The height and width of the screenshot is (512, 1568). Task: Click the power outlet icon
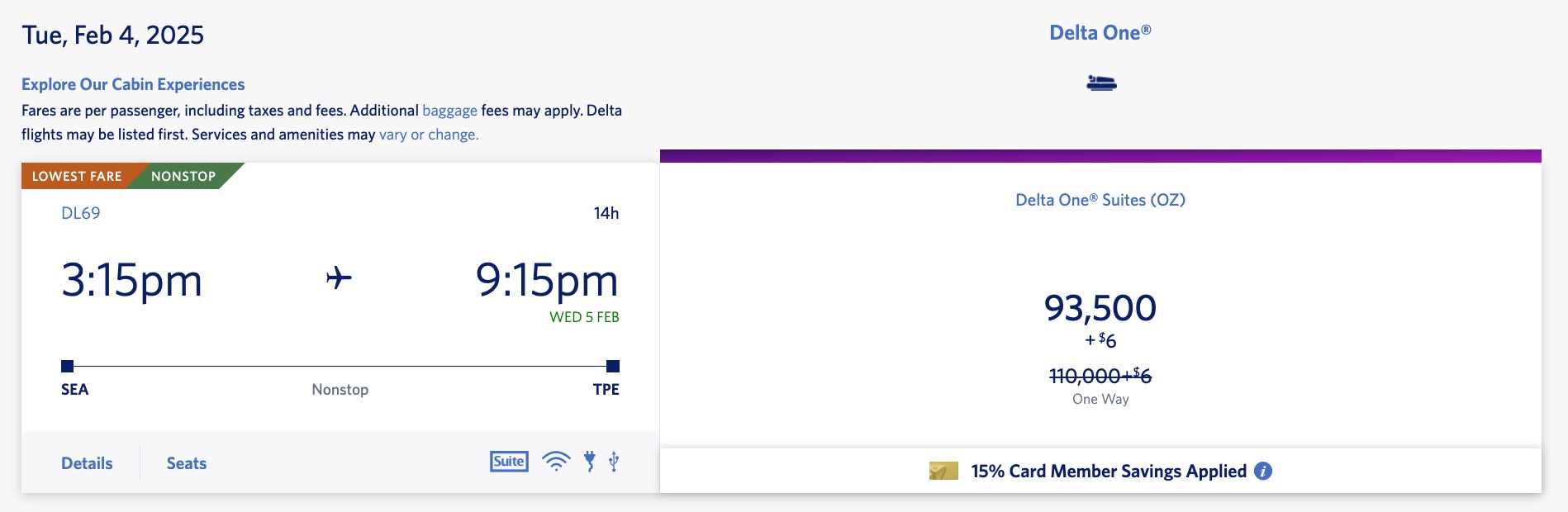[590, 462]
